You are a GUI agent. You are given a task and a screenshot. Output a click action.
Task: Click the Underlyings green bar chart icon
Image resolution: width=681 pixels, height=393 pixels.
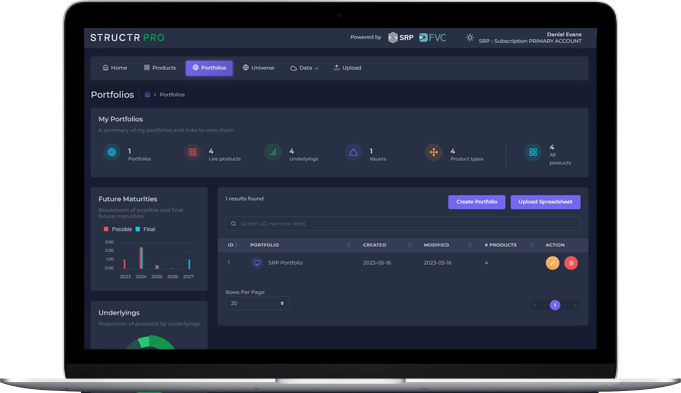pos(273,152)
